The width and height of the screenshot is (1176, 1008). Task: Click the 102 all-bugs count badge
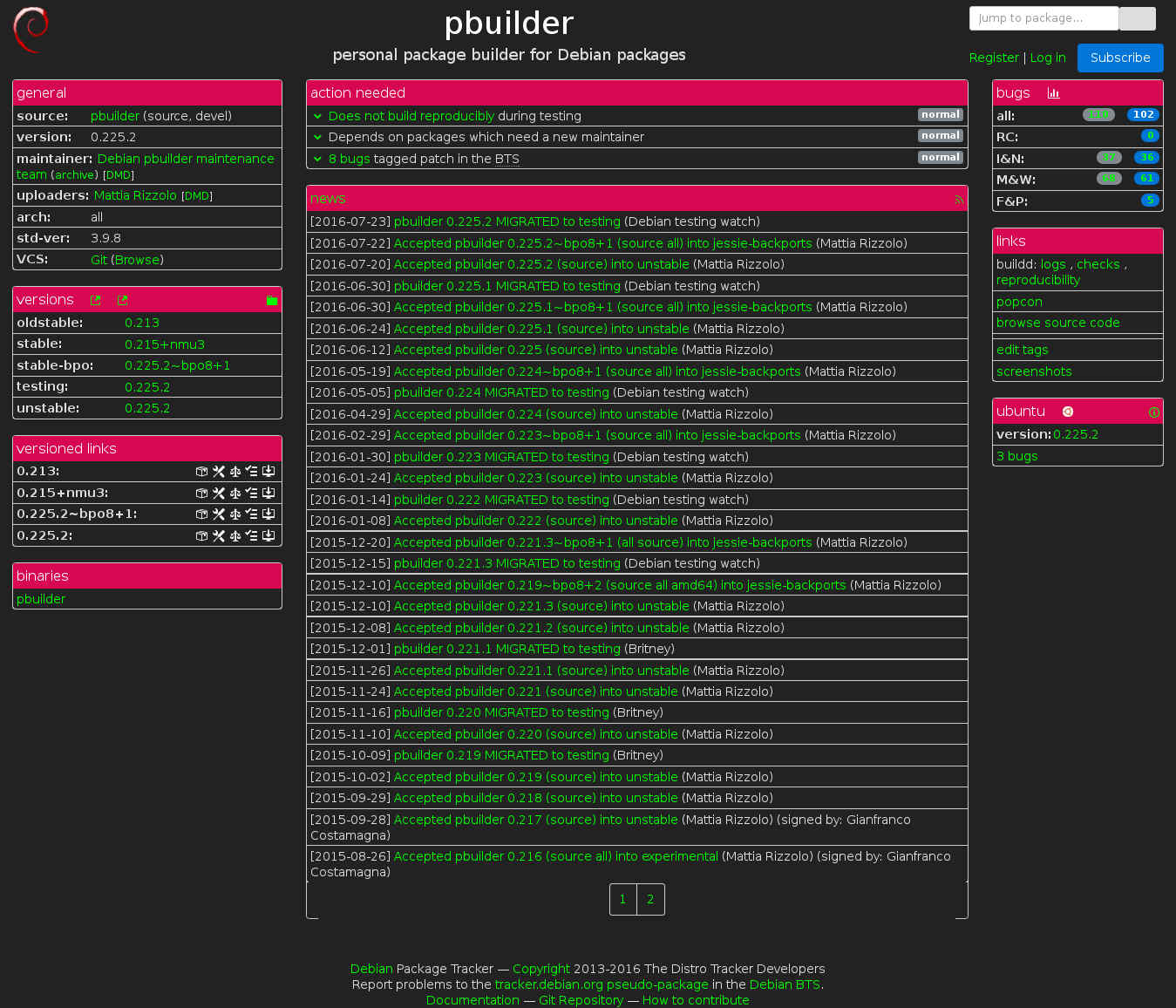(x=1143, y=115)
